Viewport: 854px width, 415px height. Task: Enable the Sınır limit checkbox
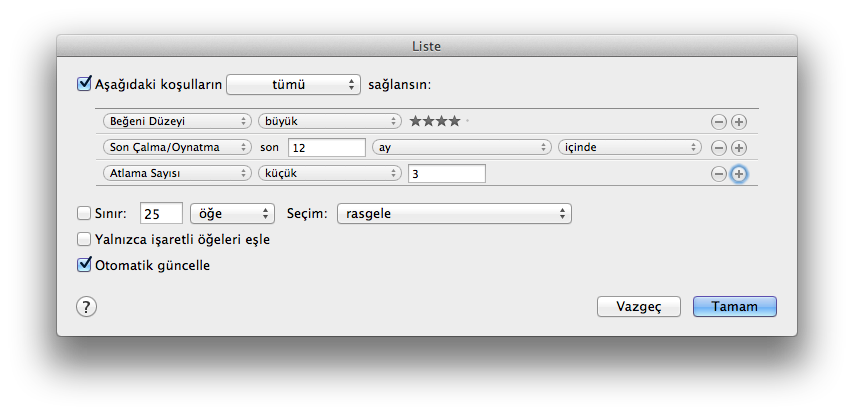[85, 213]
